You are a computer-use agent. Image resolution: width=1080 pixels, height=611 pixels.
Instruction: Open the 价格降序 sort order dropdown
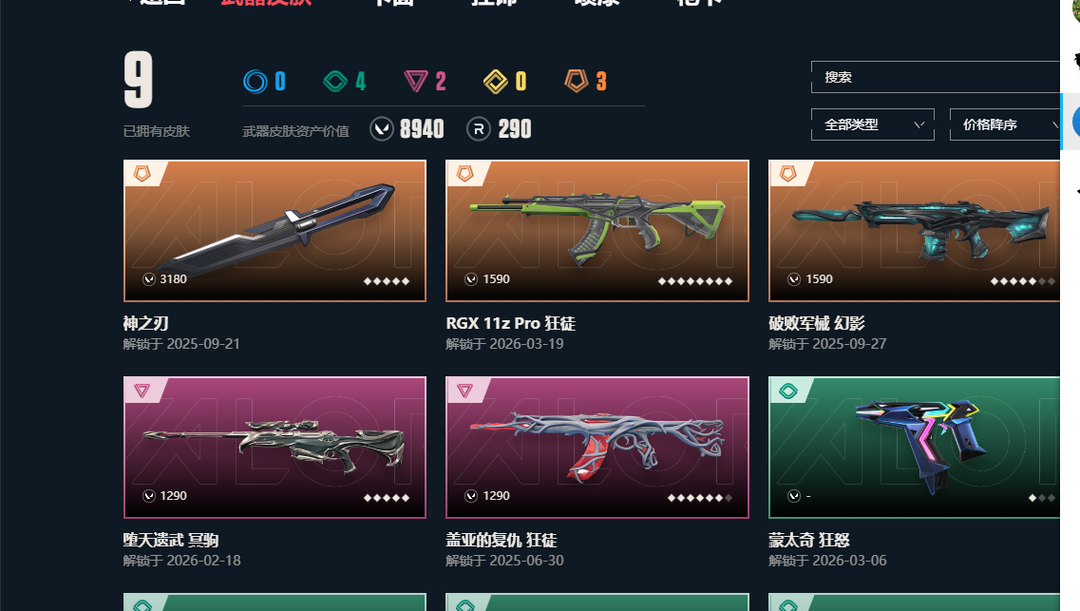point(1005,125)
